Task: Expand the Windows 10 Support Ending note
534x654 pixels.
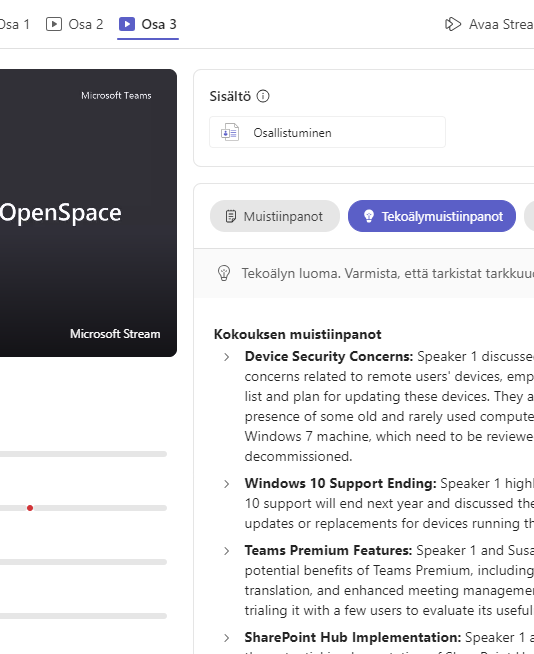Action: (x=227, y=484)
